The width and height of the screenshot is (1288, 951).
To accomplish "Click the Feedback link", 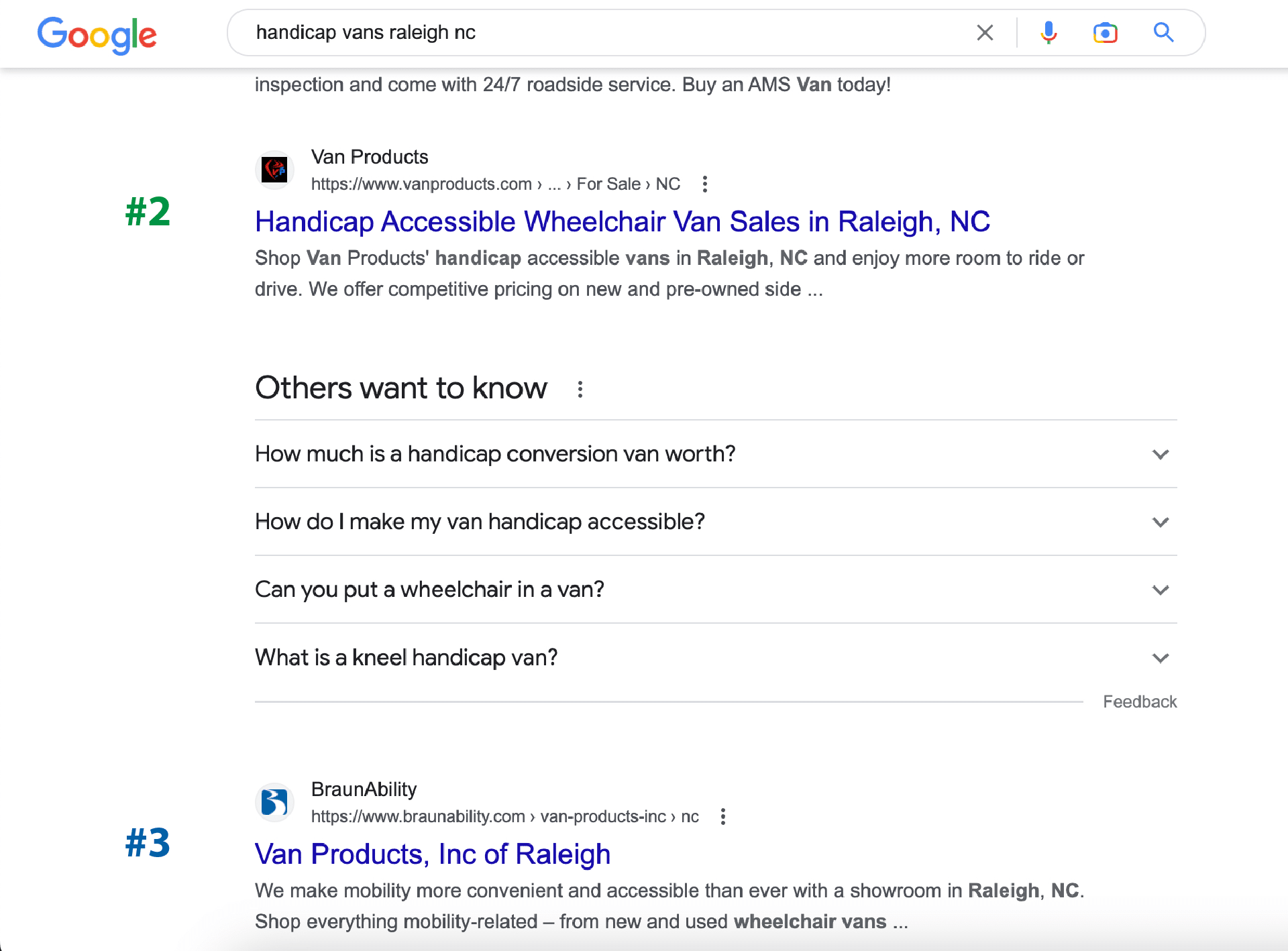I will coord(1140,702).
